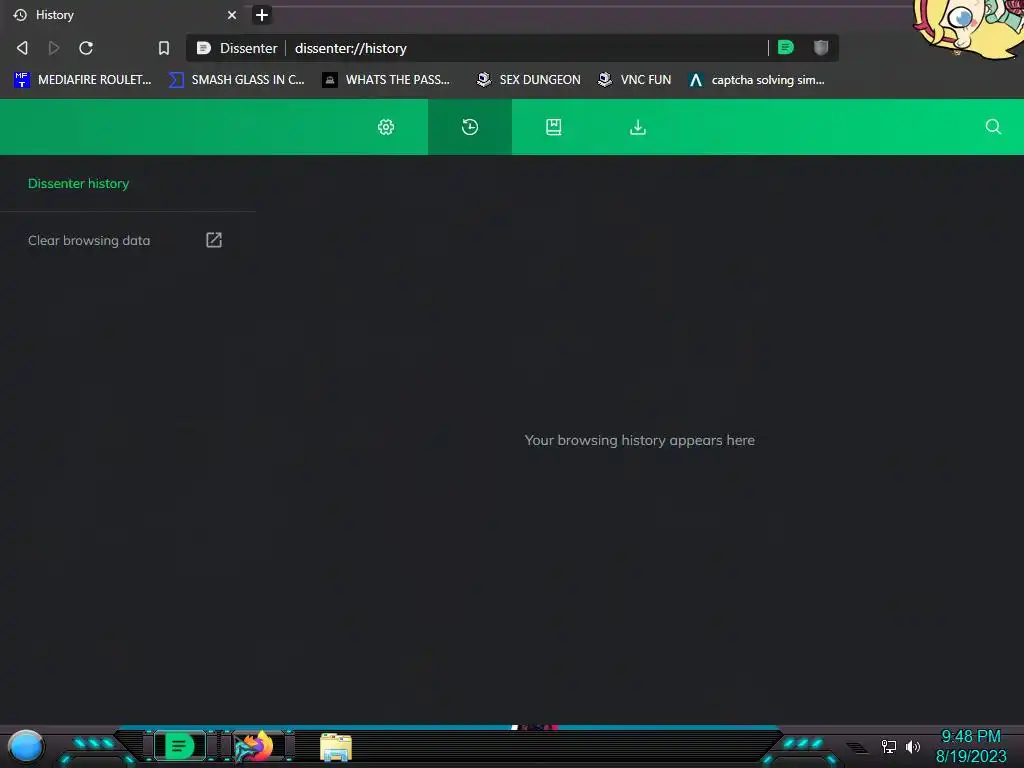The image size is (1024, 768).
Task: Reload the page
Action: [x=86, y=48]
